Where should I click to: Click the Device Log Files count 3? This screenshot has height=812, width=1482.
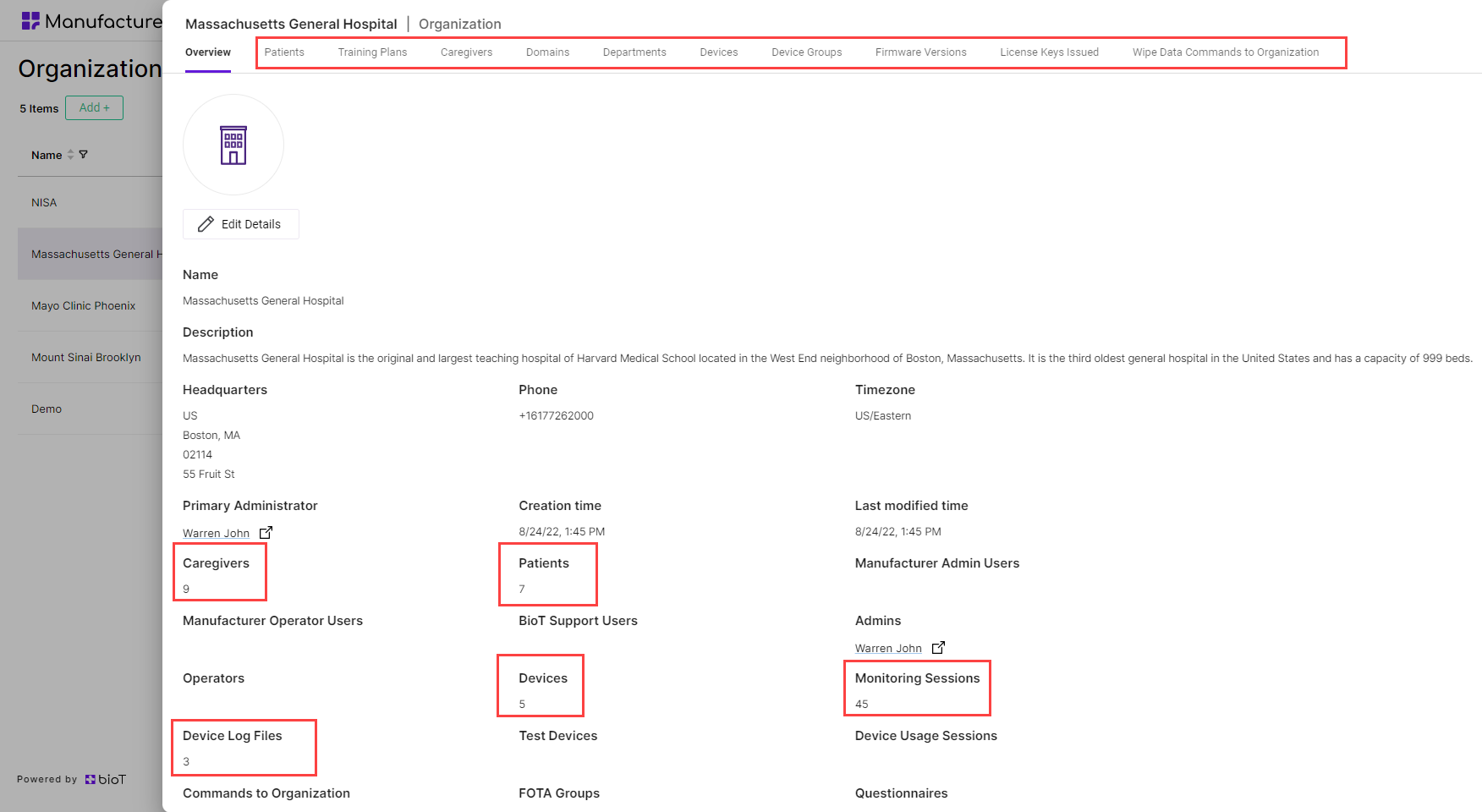[186, 761]
